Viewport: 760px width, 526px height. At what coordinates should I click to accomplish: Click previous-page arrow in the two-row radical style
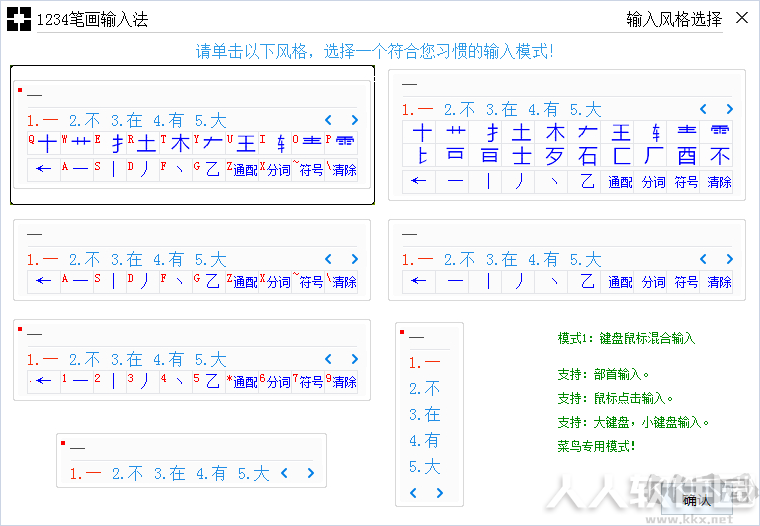click(x=703, y=109)
